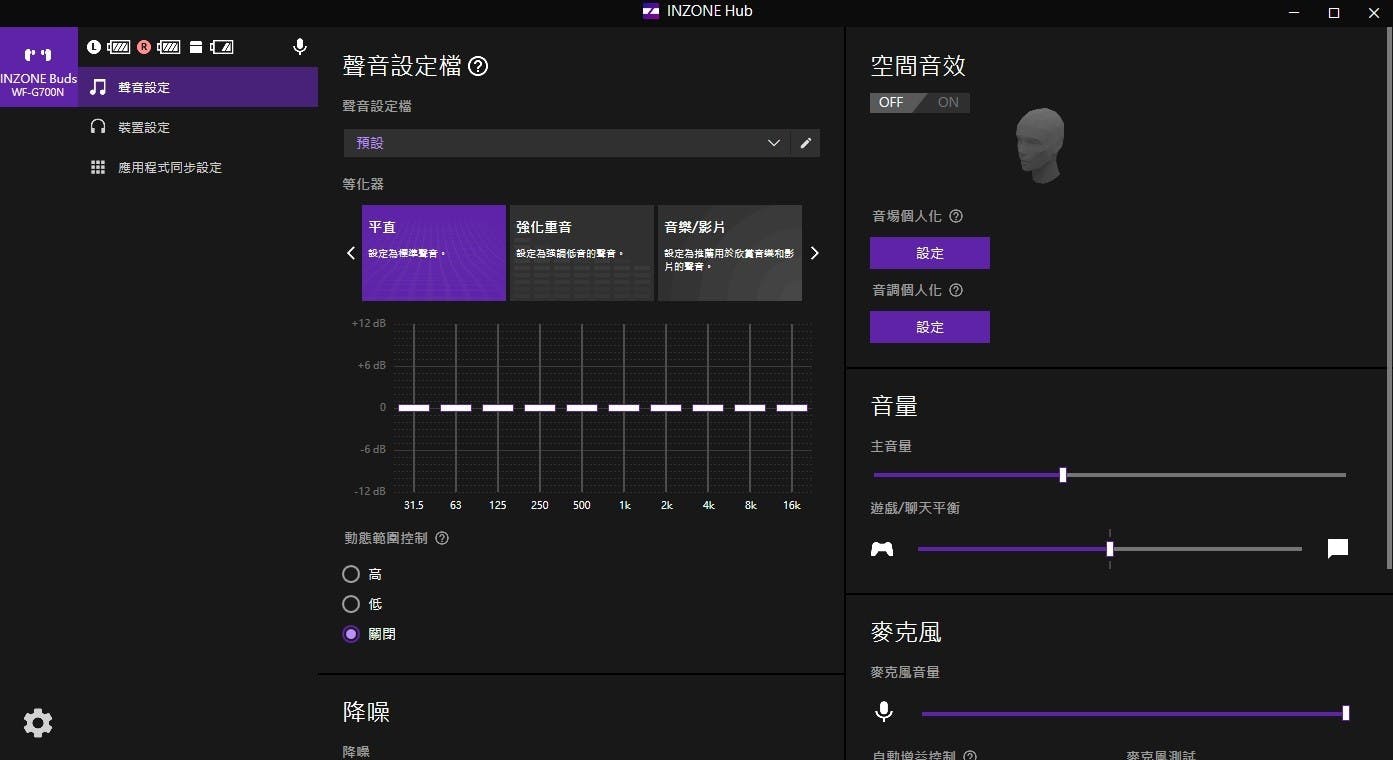1393x760 pixels.
Task: Open help for 聲音設定檔 heading
Action: pos(478,67)
